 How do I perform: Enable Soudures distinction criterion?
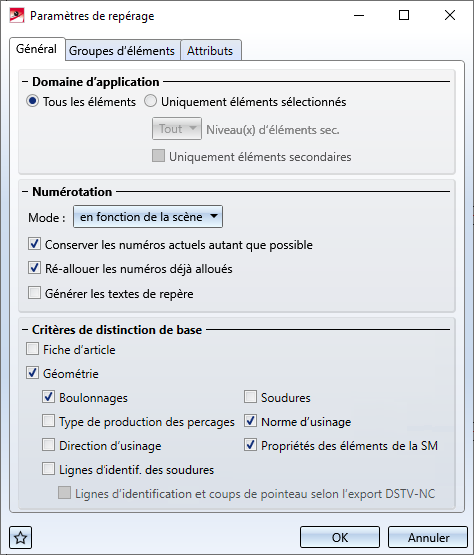(250, 397)
